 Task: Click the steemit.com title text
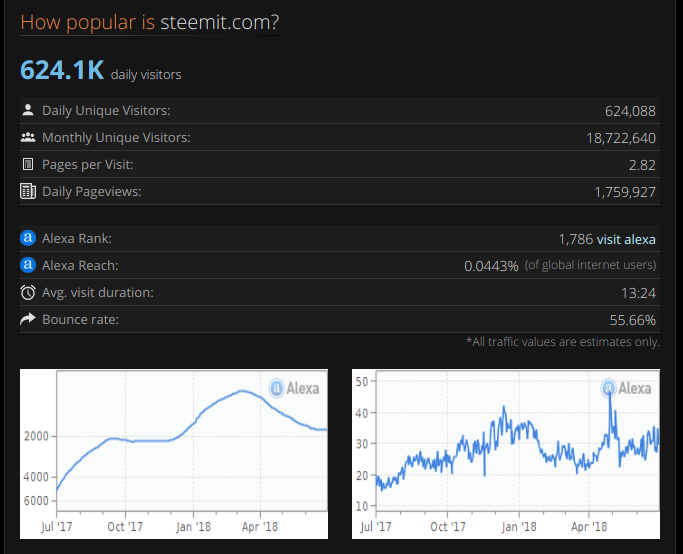(220, 22)
